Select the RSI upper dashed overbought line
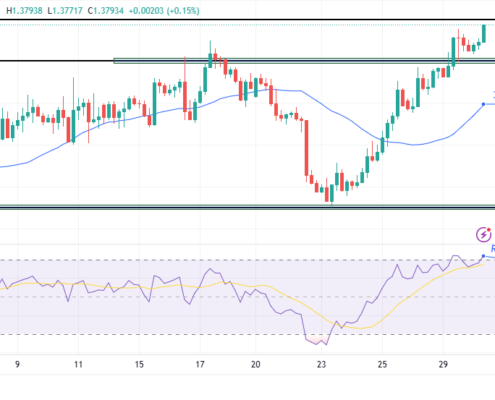This screenshot has height=400, width=495. pos(247,260)
